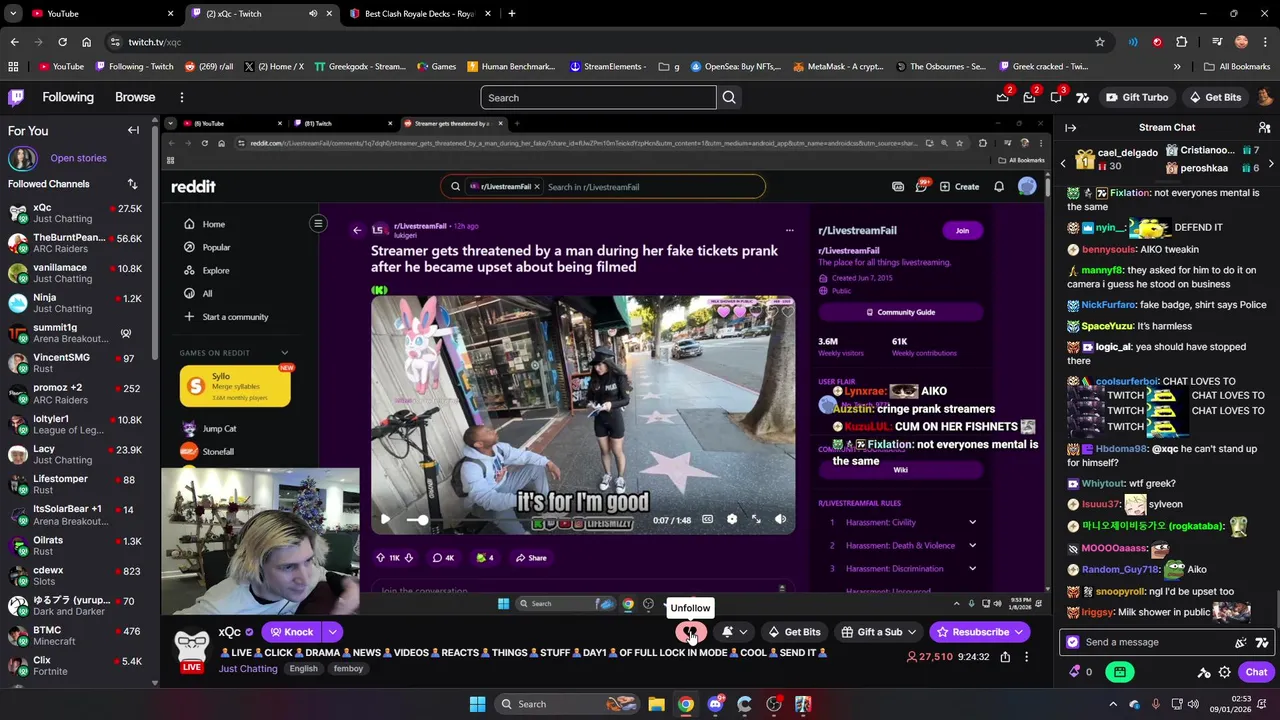Open Browse in Twitch navigation
1280x720 pixels.
click(x=135, y=97)
